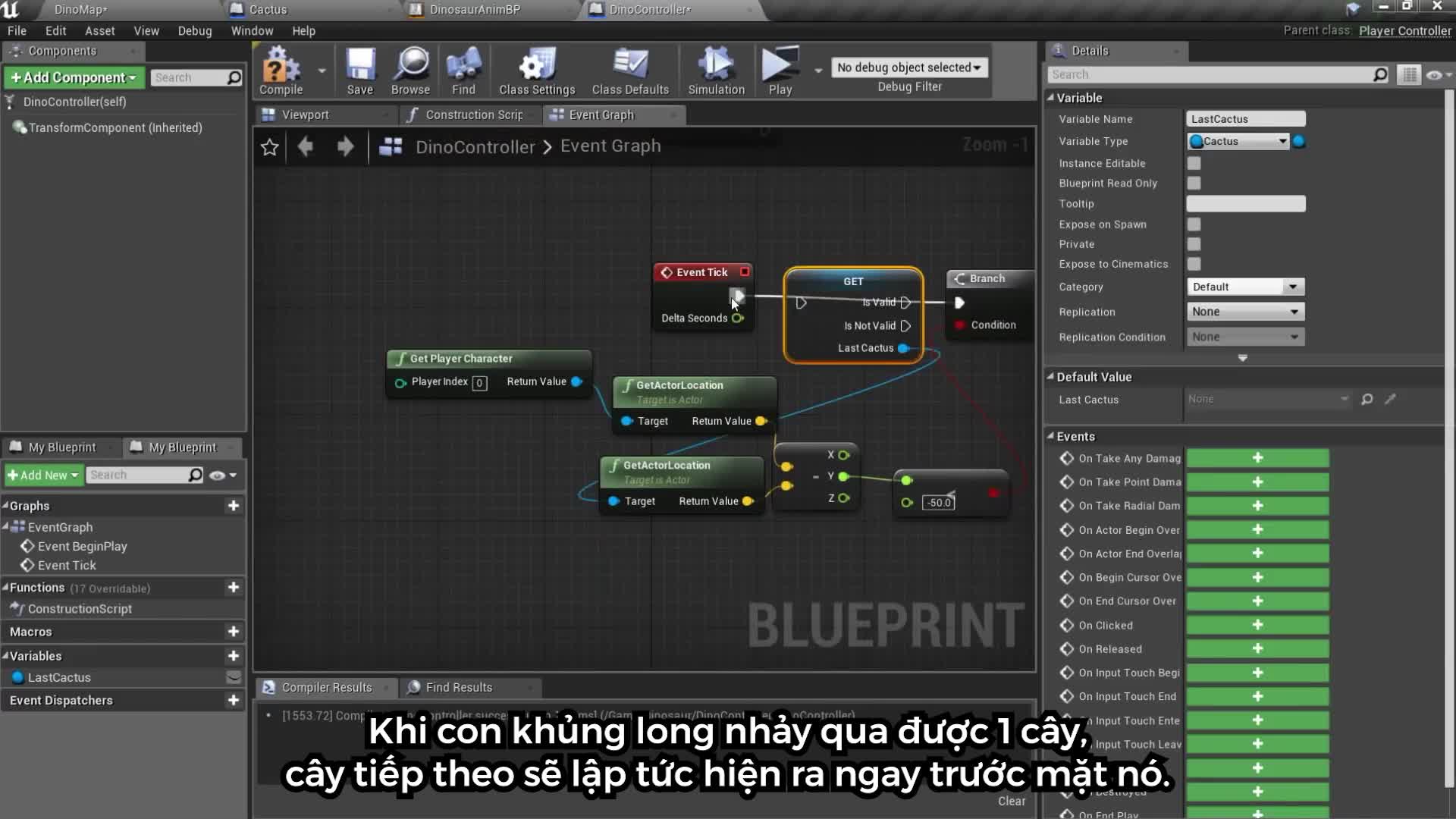
Task: Click the Tooltip input field
Action: [x=1246, y=204]
